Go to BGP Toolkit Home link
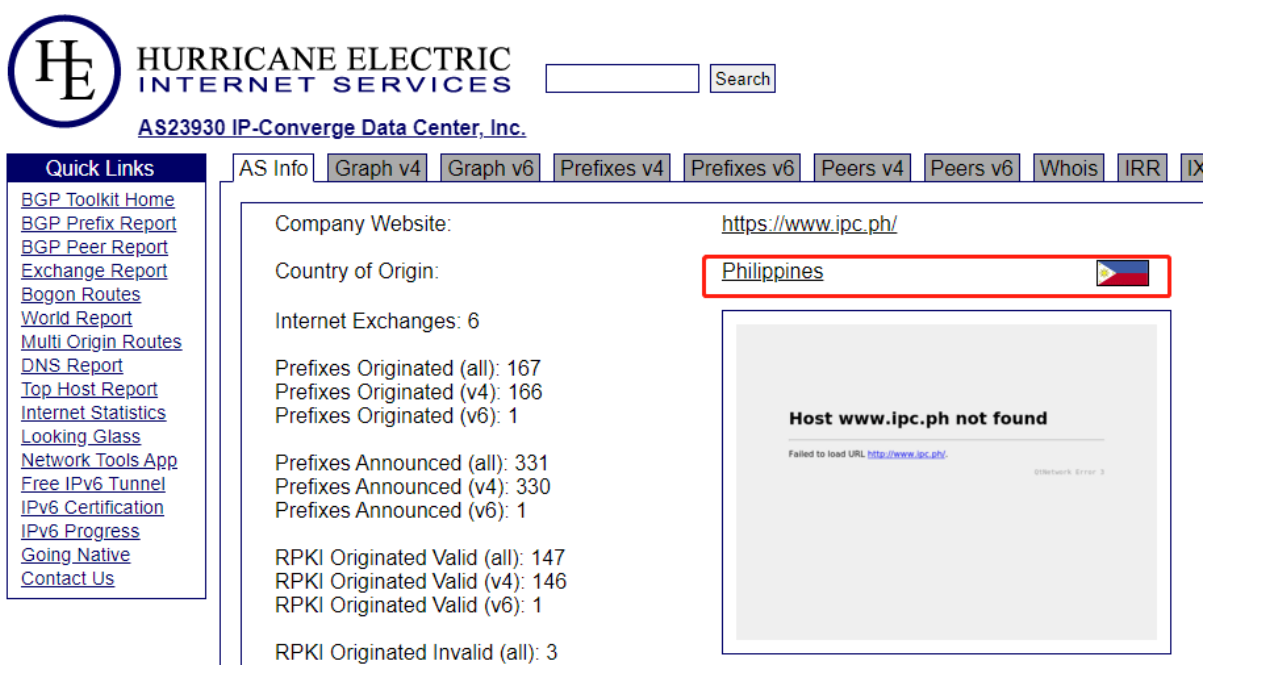Screen dimensions: 1278x691 point(98,200)
